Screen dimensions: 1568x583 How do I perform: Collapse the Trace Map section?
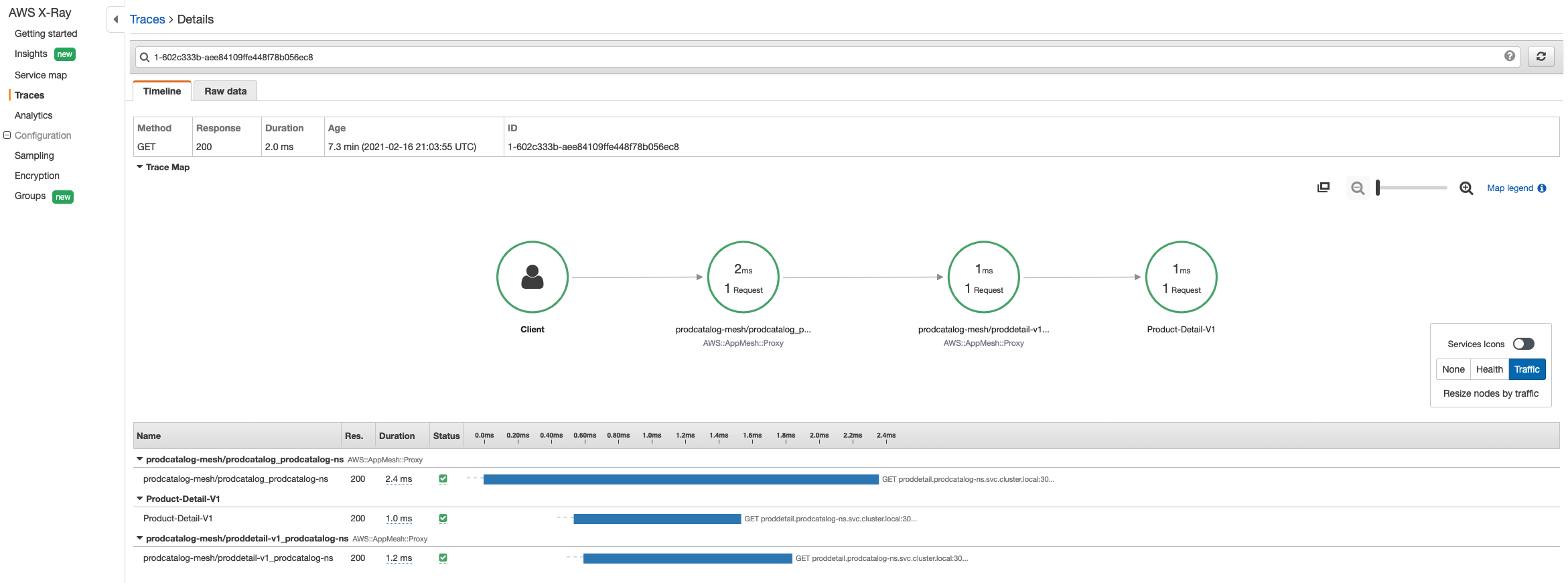pos(139,167)
